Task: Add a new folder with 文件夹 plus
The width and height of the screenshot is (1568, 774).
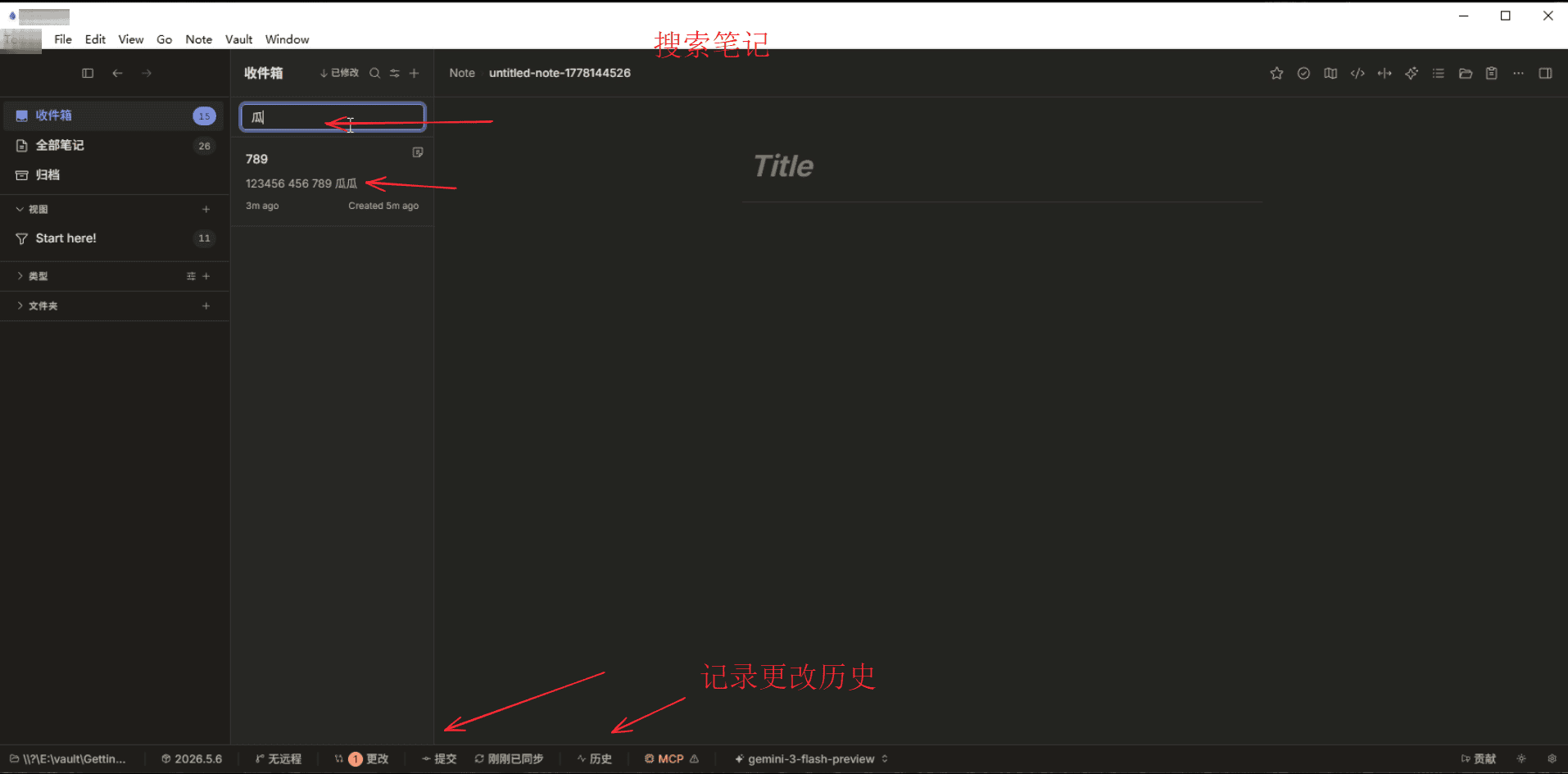Action: 206,306
